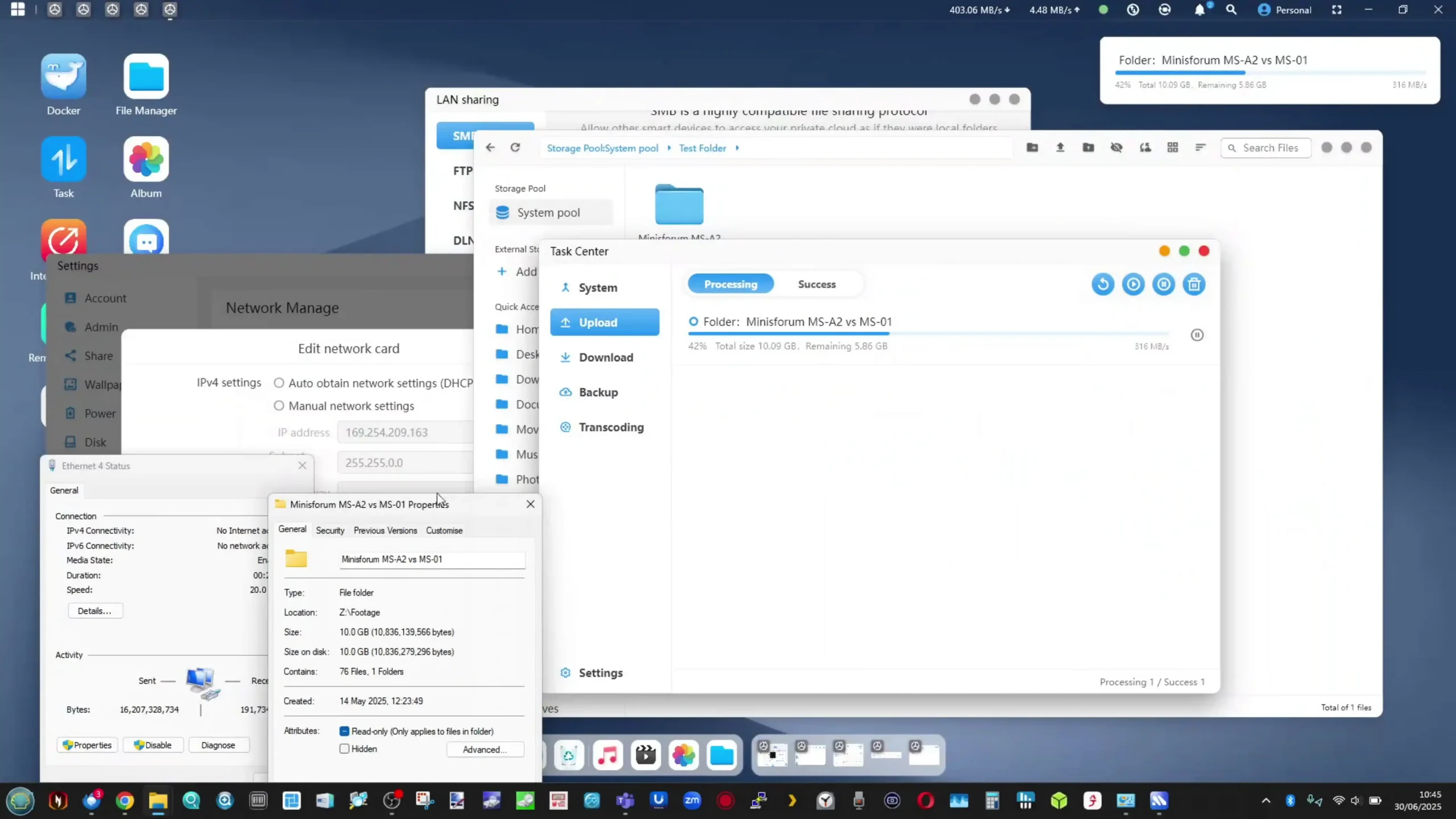Click the Search Files input field
This screenshot has height=819, width=1456.
point(1266,148)
